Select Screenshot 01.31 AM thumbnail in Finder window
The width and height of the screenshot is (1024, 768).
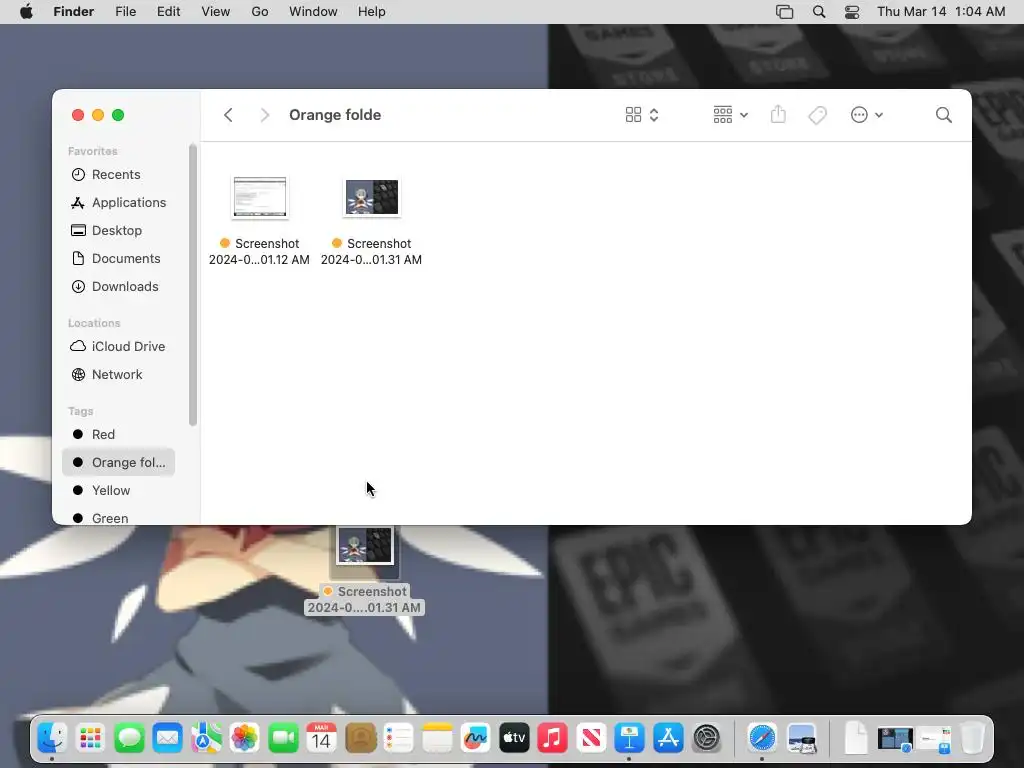pos(372,197)
